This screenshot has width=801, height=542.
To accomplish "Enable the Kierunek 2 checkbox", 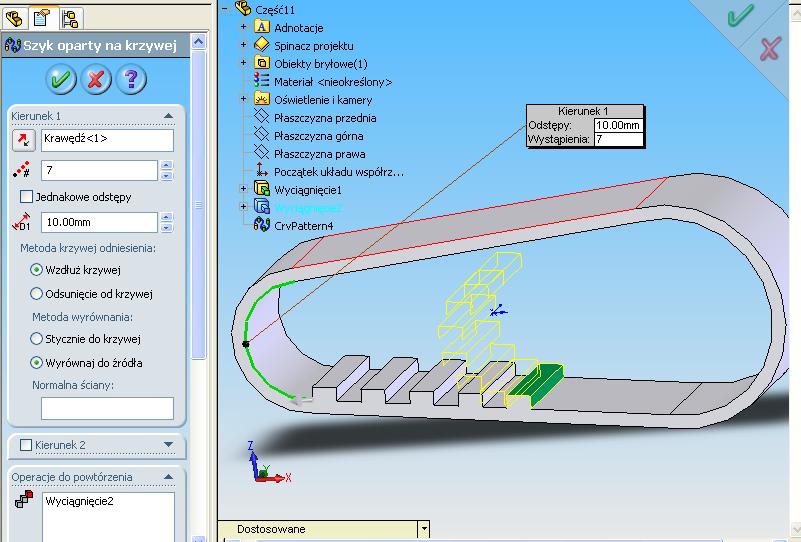I will (x=26, y=445).
